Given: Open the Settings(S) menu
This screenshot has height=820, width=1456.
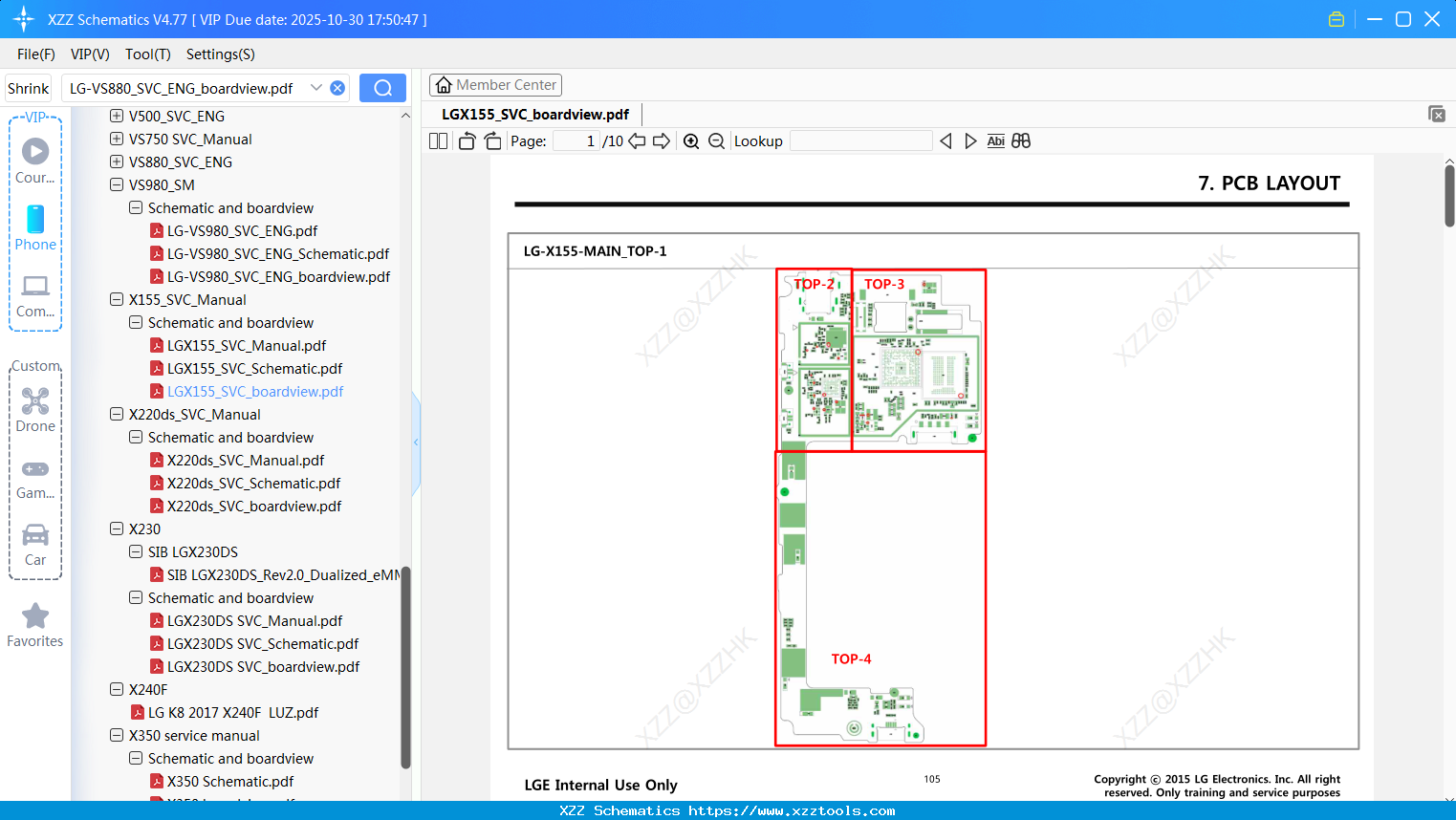Looking at the screenshot, I should coord(221,54).
